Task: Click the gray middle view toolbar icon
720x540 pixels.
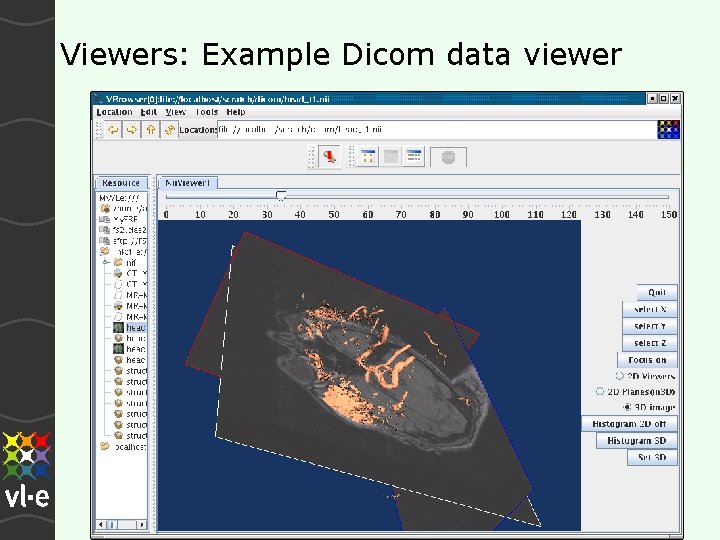Action: coord(391,157)
